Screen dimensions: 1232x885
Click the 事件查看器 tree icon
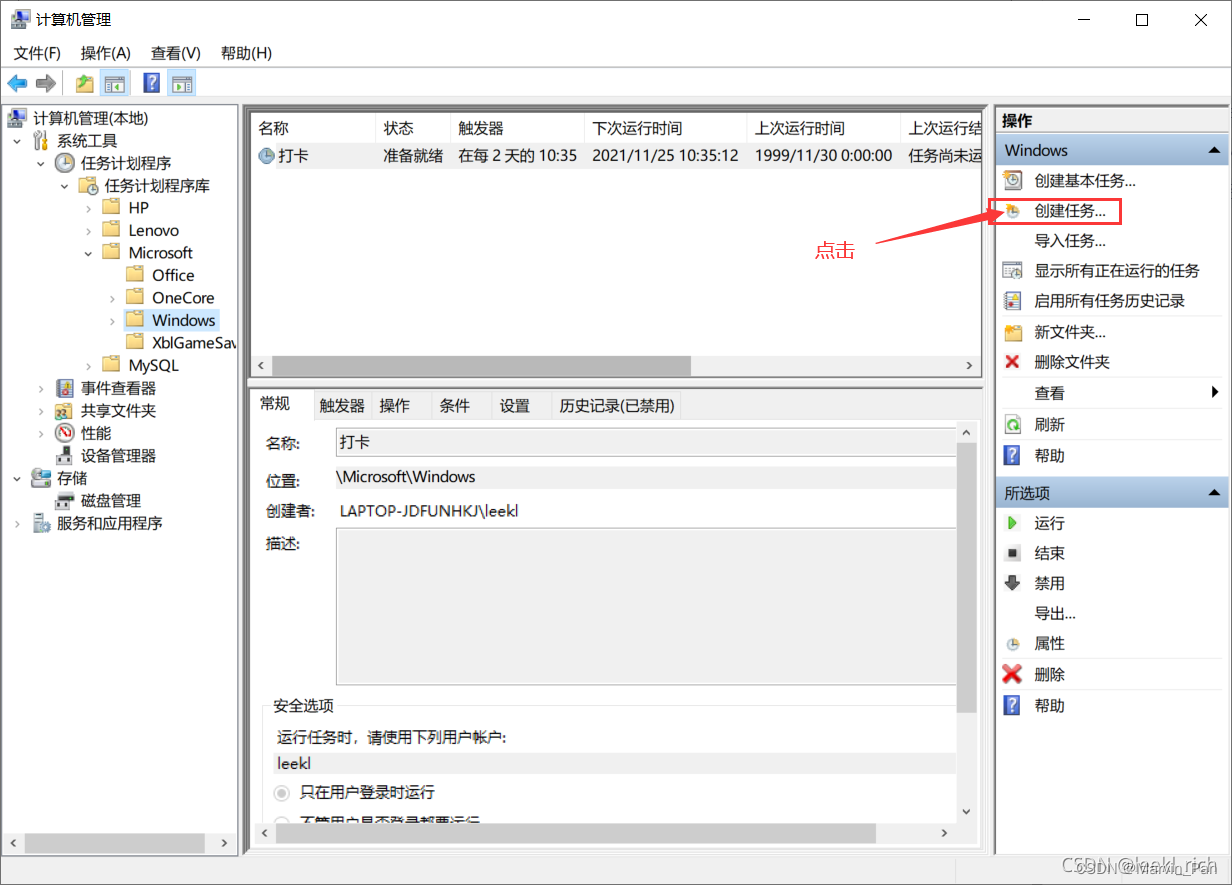pyautogui.click(x=65, y=388)
